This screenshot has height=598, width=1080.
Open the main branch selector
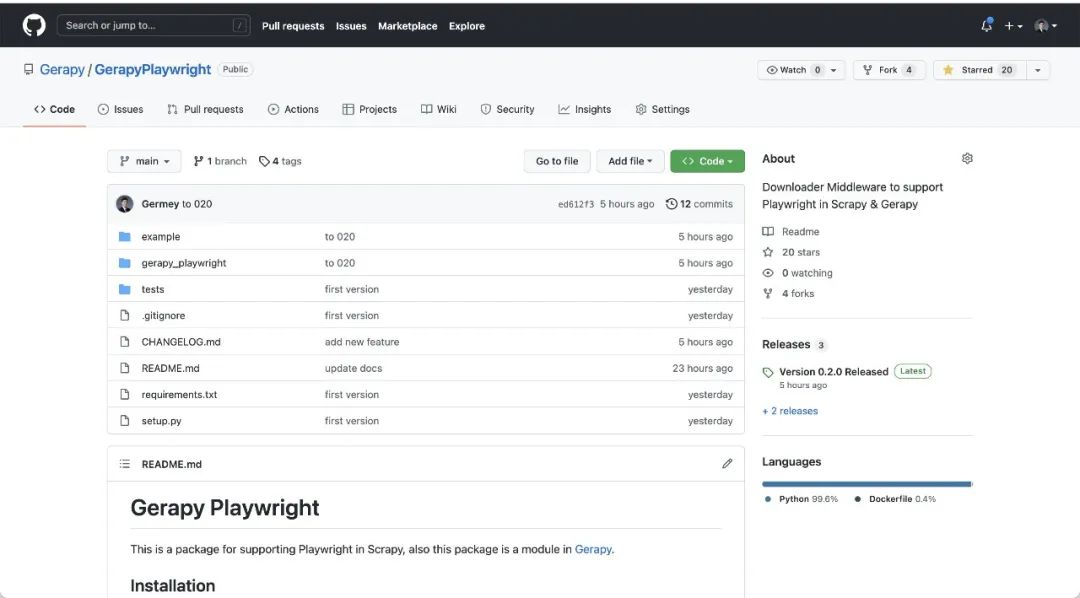tap(144, 161)
